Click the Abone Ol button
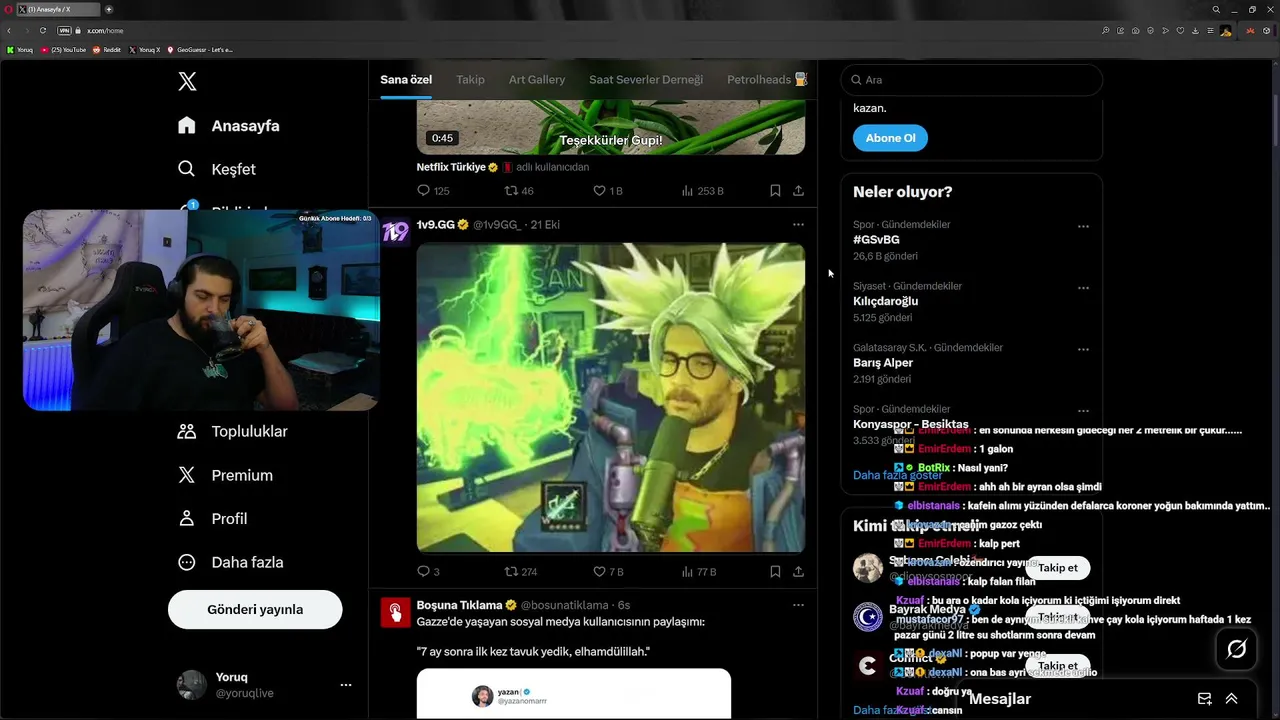 point(890,138)
